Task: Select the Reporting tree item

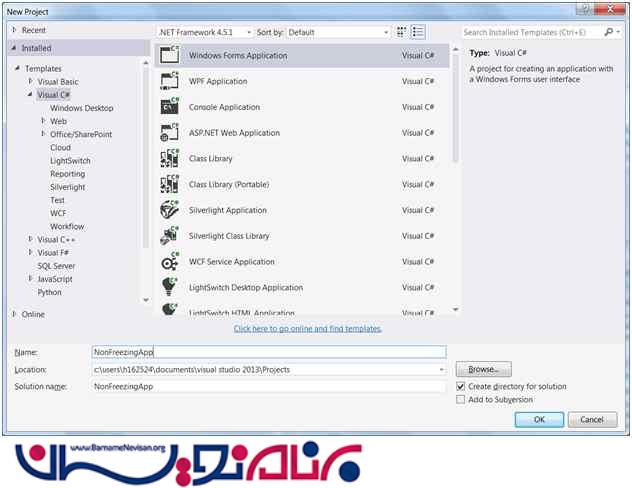Action: point(67,174)
